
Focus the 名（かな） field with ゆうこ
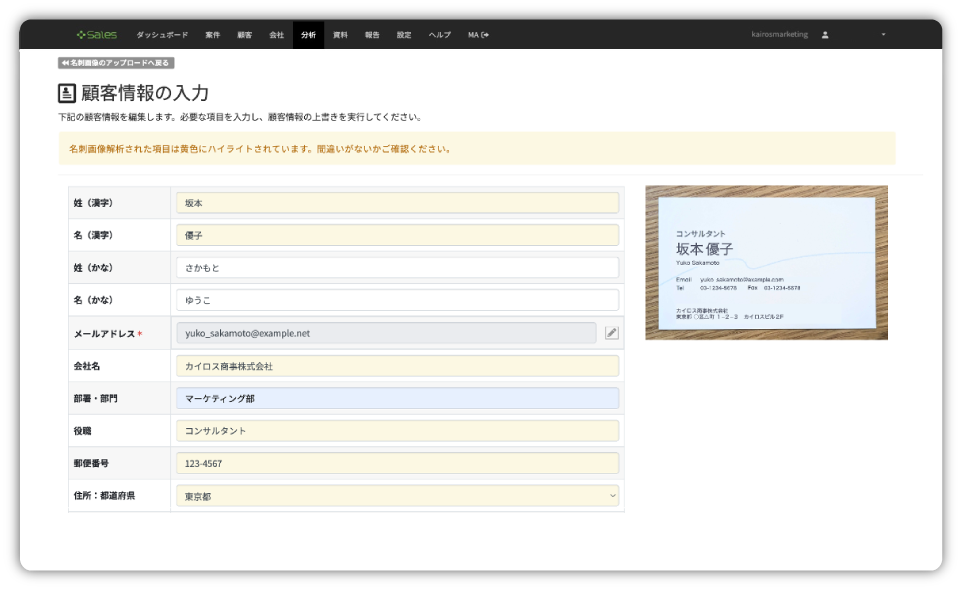coord(397,300)
